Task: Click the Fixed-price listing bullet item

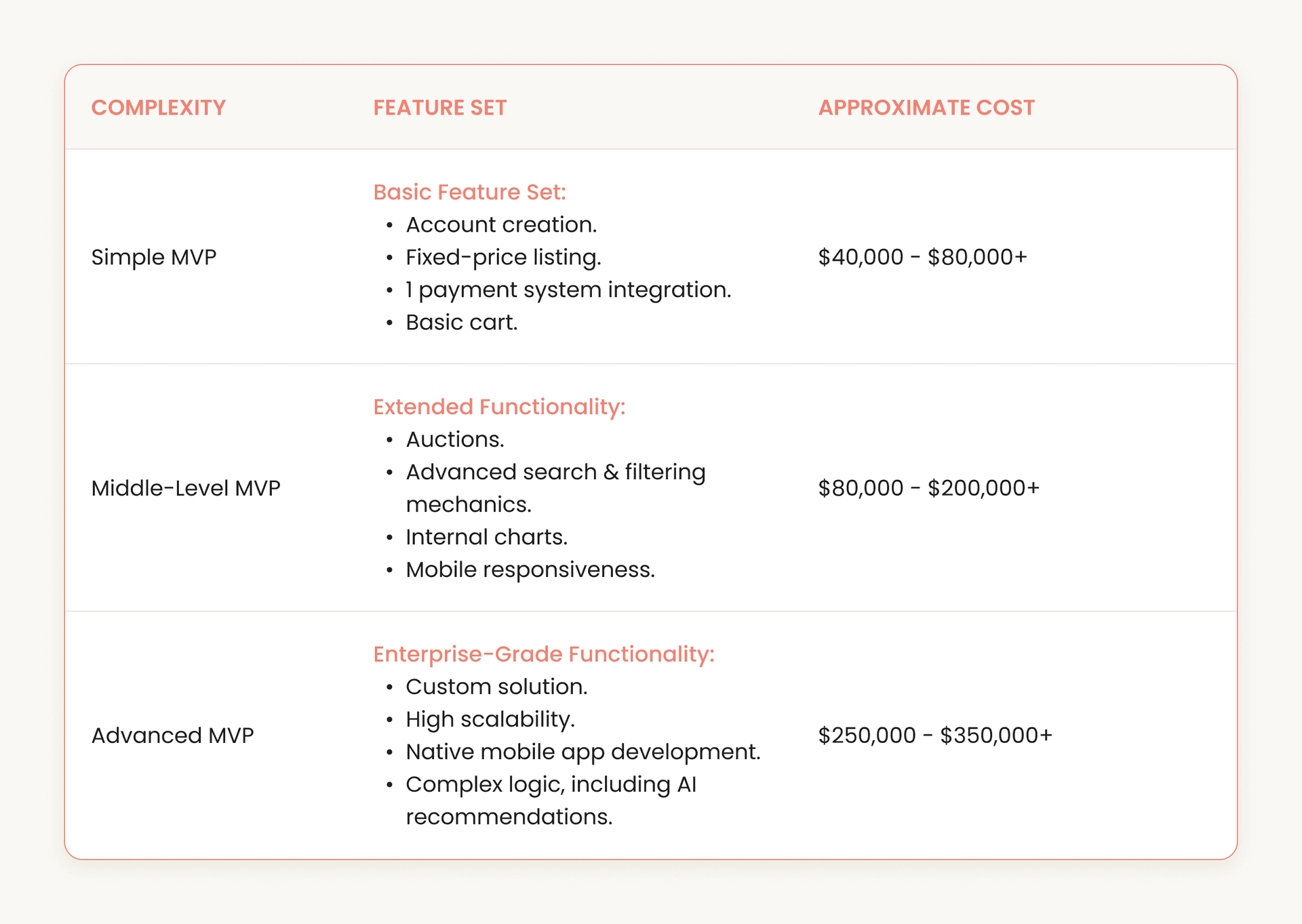Action: coord(503,258)
